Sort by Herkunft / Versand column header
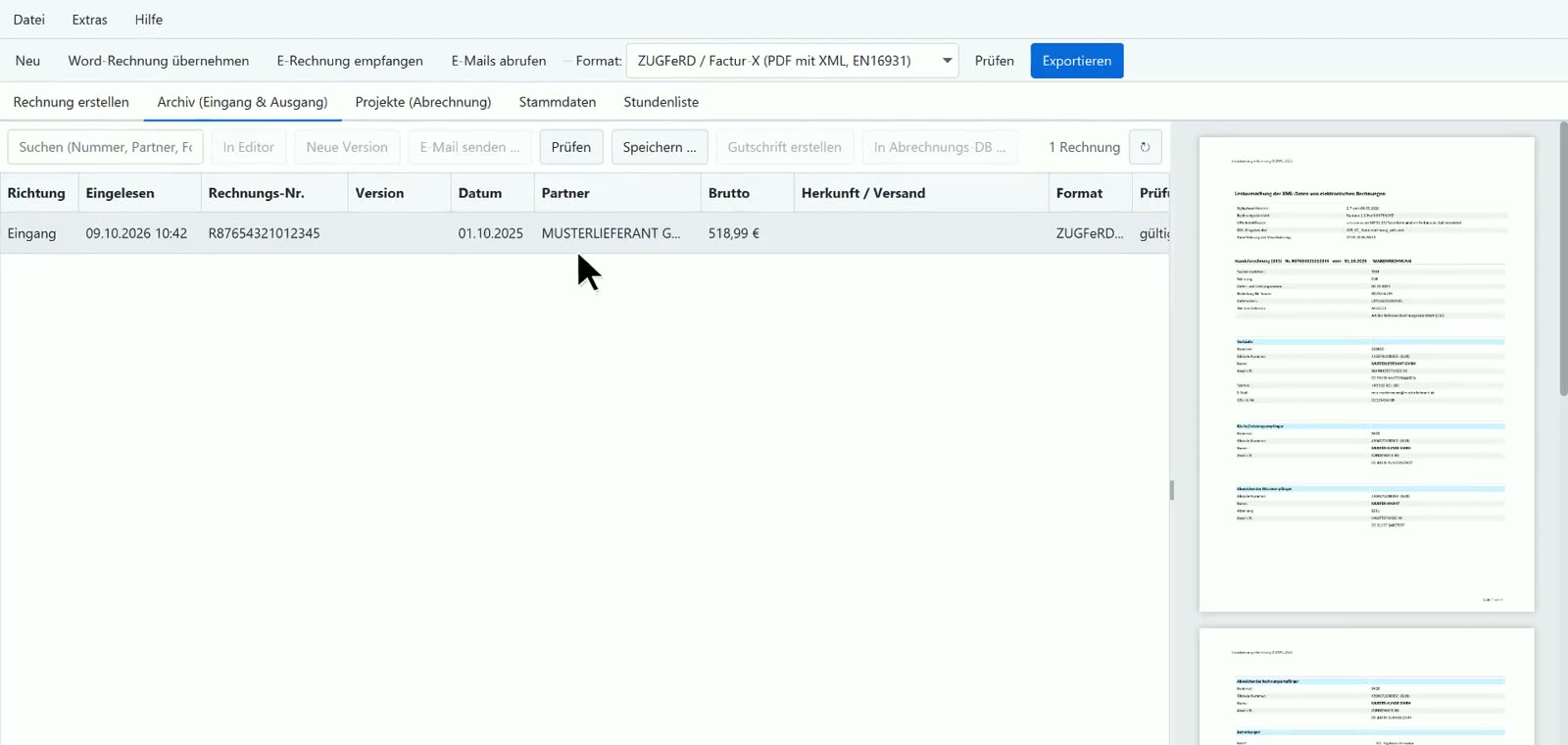1568x745 pixels. coord(921,193)
